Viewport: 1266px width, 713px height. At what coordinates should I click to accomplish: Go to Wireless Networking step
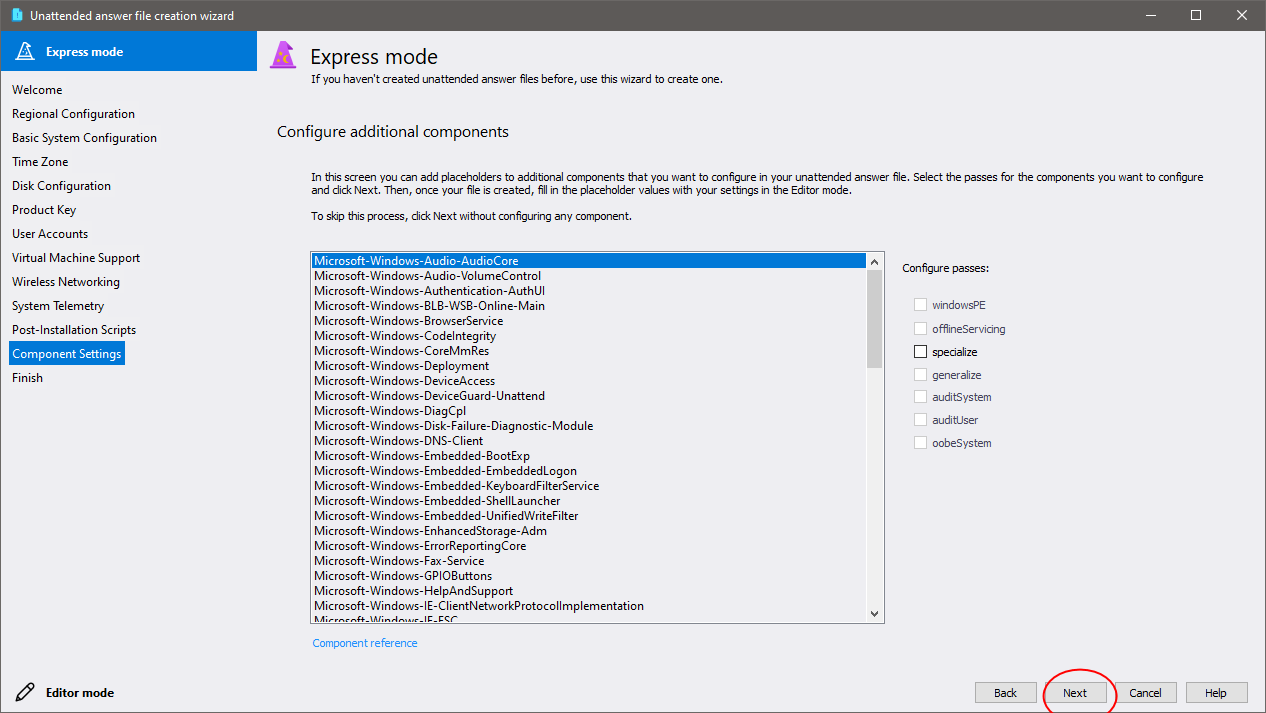(66, 282)
